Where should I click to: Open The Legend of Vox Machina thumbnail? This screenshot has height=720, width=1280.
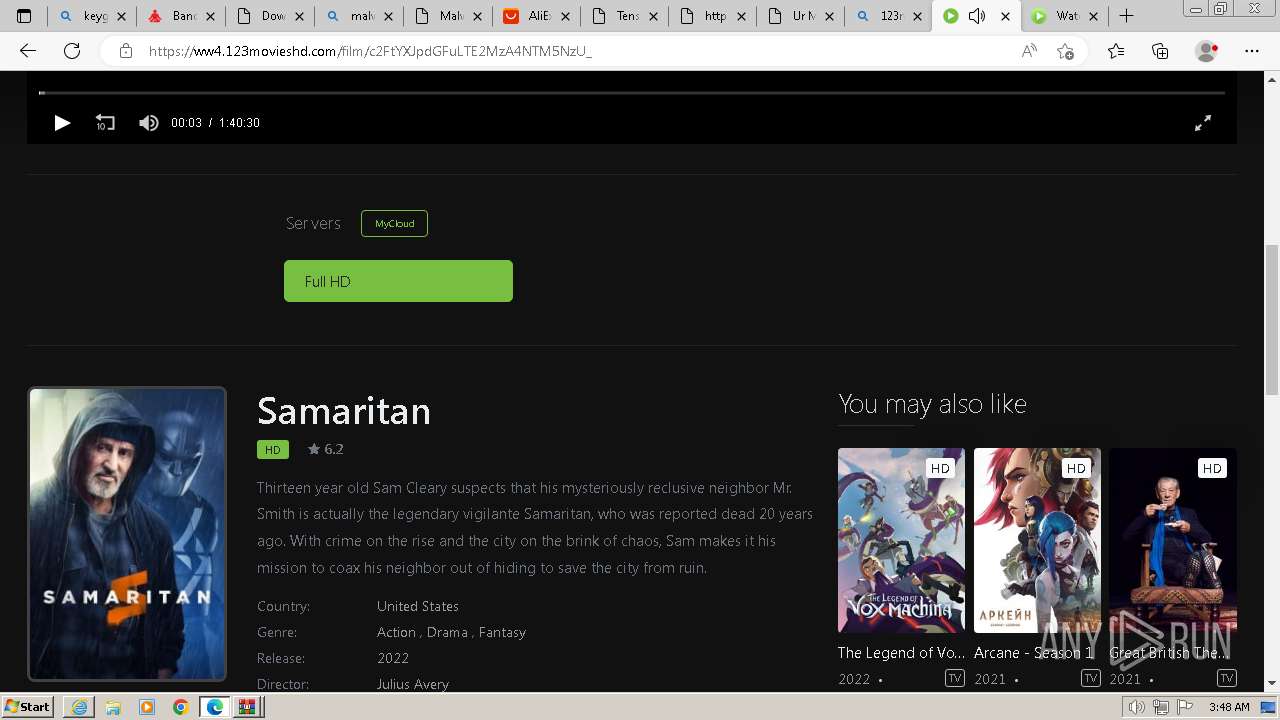click(901, 540)
